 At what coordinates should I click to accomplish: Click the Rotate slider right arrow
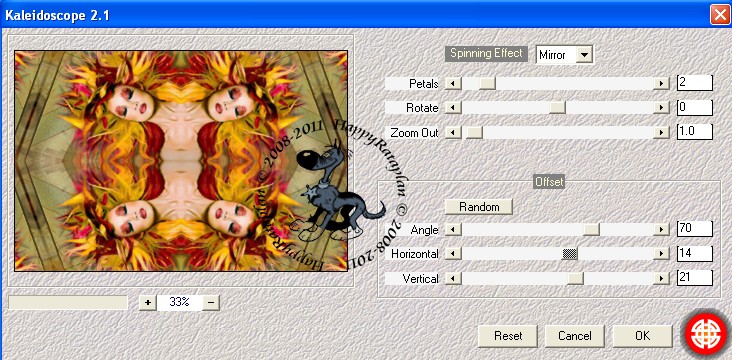coord(661,108)
